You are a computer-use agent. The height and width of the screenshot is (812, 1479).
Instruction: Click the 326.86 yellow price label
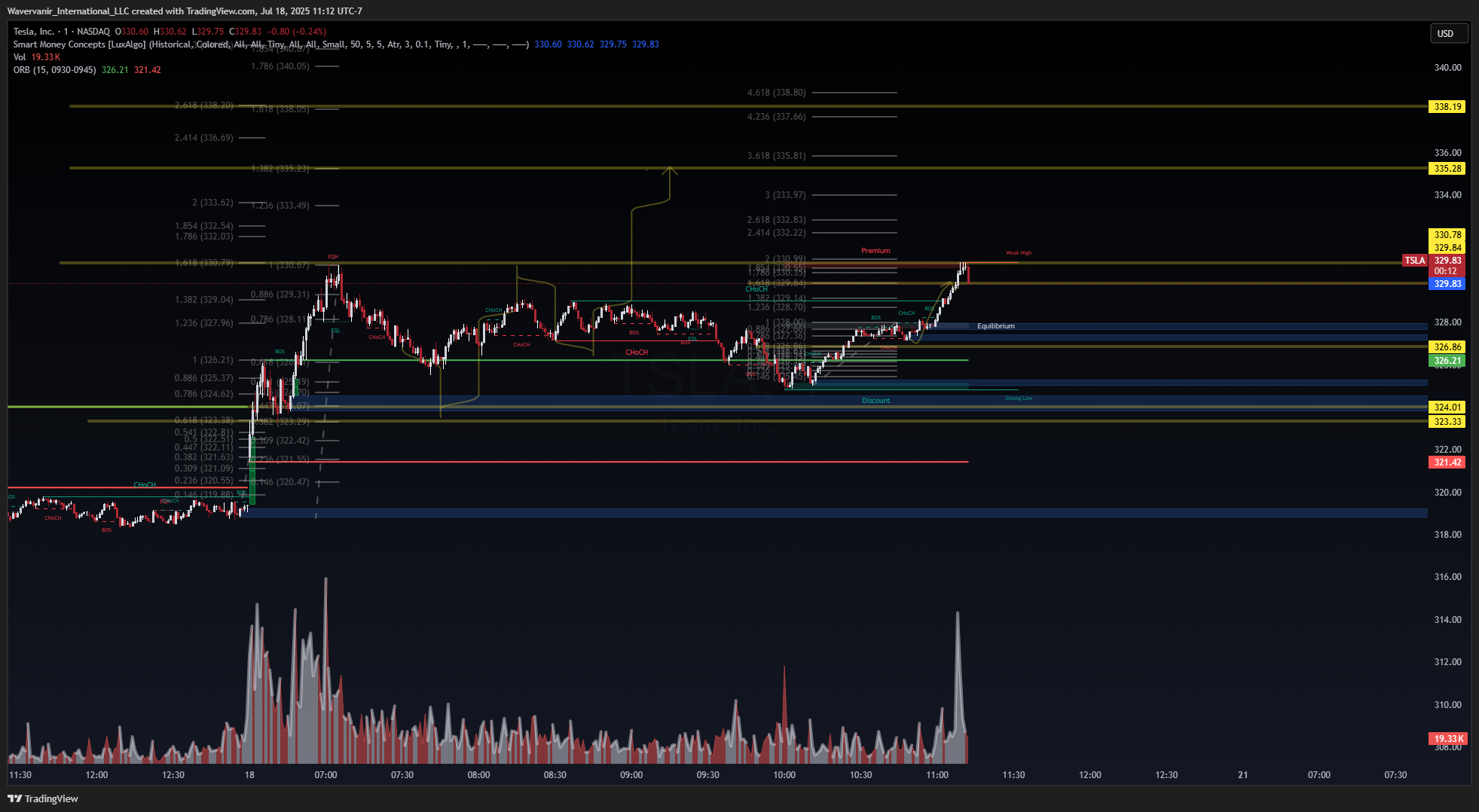1447,347
